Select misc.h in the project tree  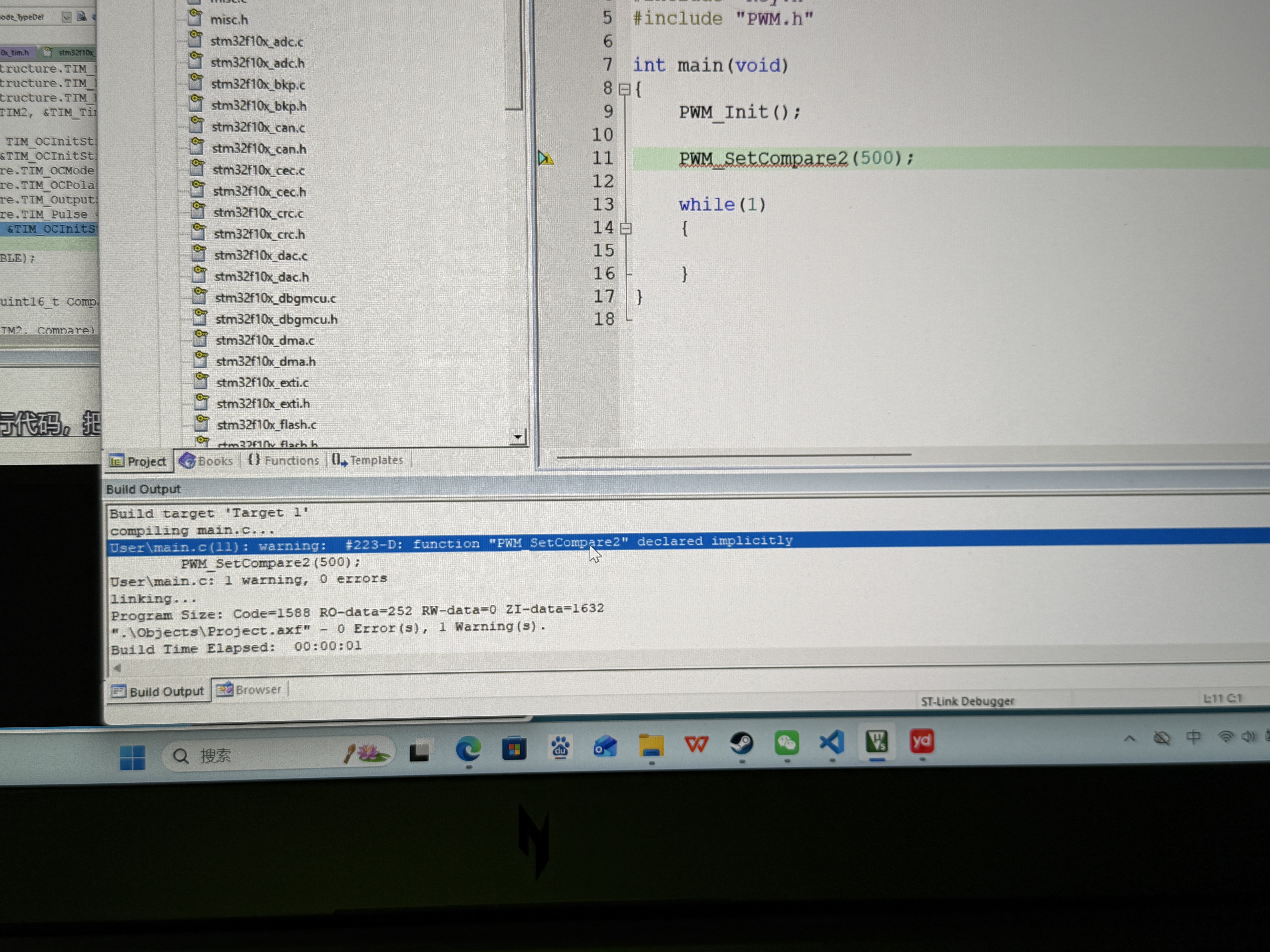click(229, 20)
